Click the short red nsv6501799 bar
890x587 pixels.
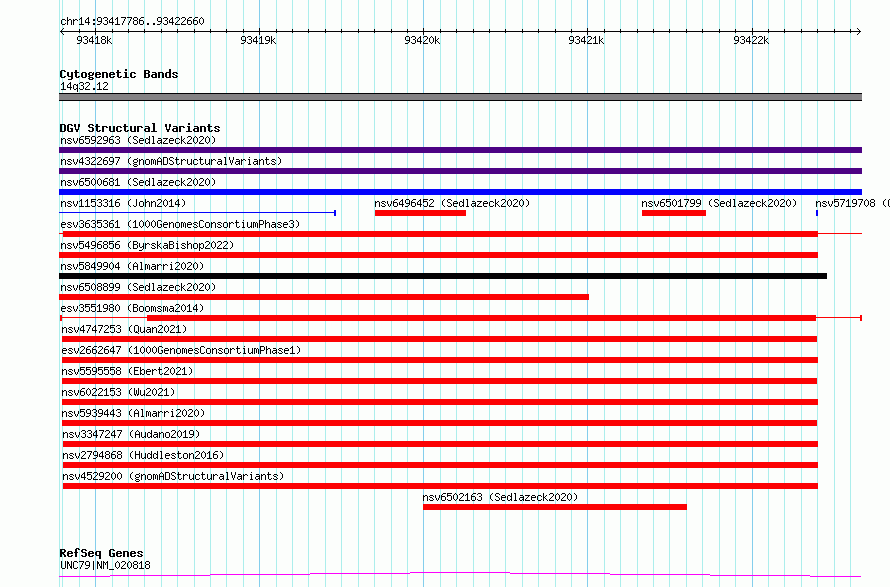click(x=674, y=213)
